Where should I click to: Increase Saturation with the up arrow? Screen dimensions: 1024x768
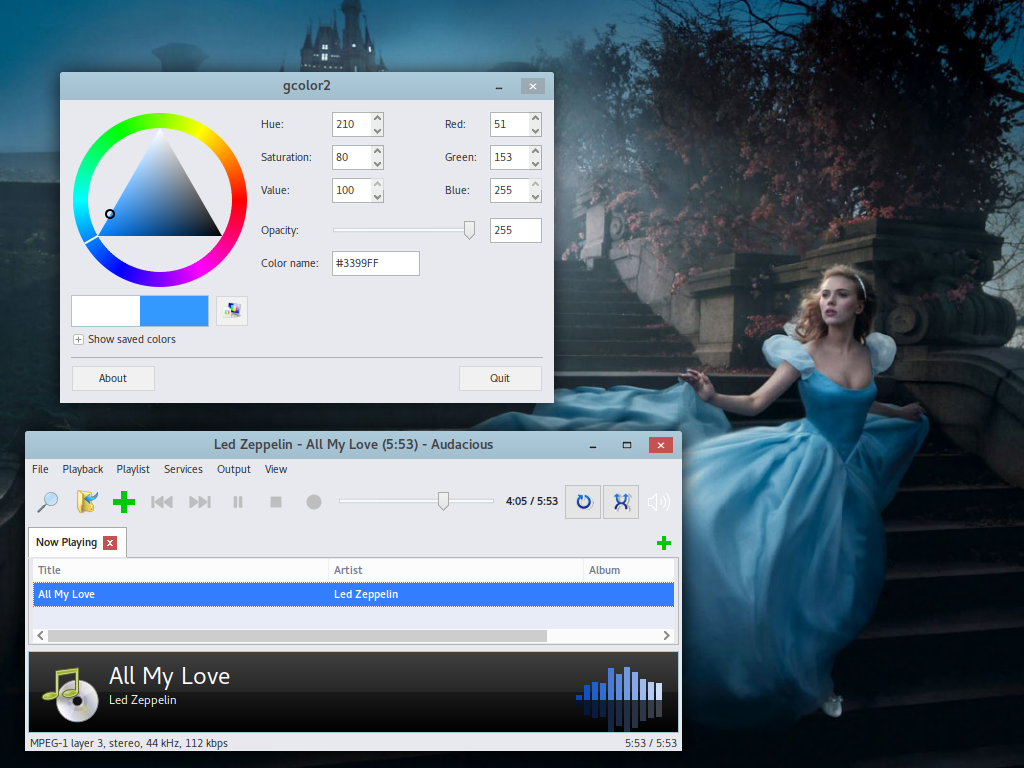coord(377,151)
